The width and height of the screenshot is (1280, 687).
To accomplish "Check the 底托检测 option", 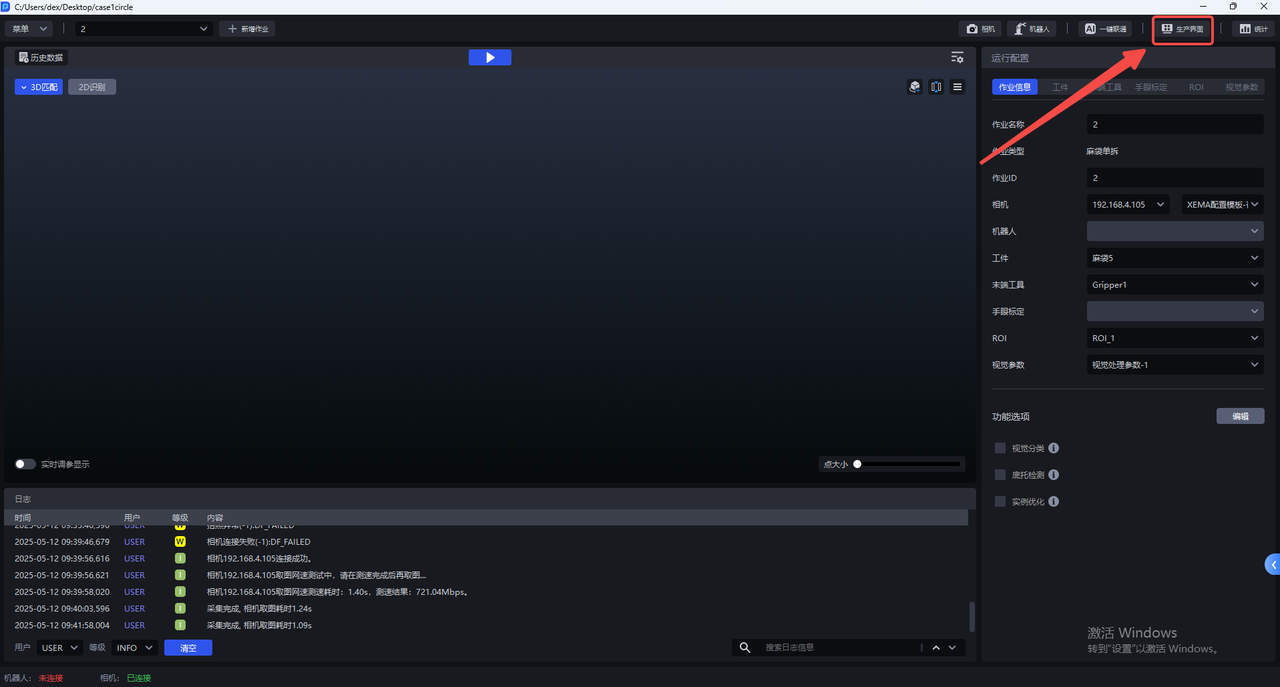I will click(1000, 475).
